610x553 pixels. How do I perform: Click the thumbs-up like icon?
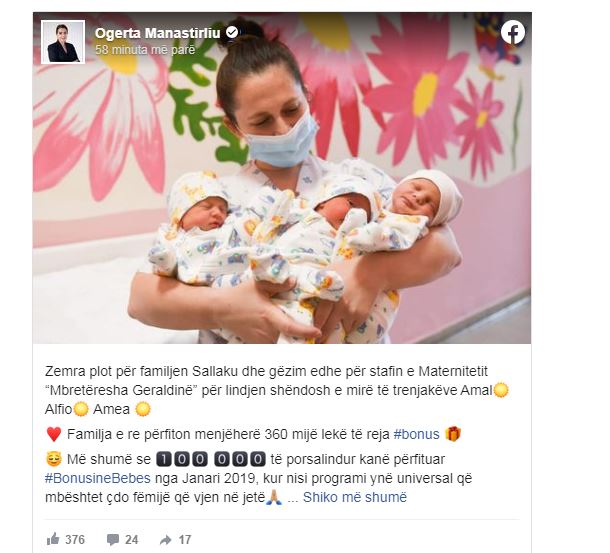(x=53, y=539)
